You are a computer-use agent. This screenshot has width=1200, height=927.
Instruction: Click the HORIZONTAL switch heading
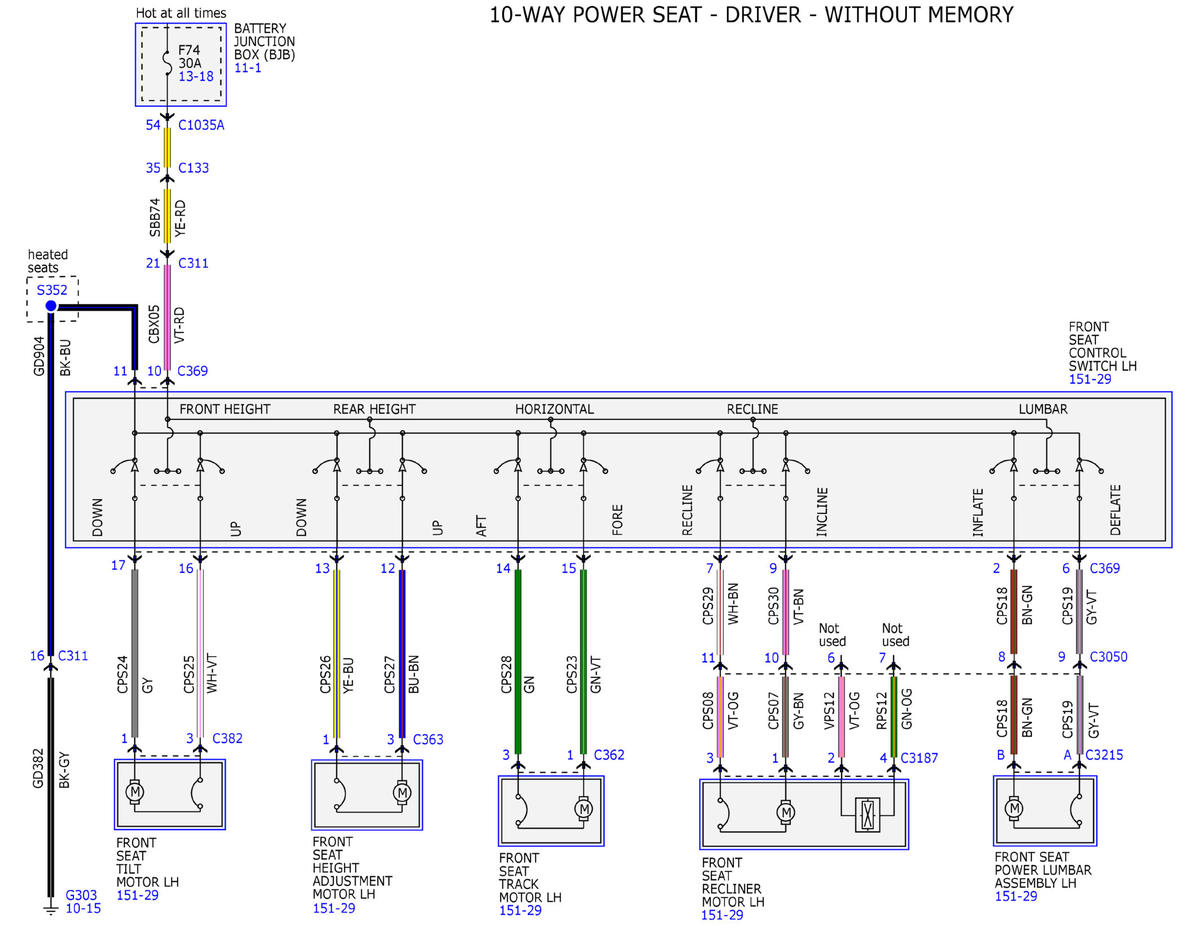coord(554,409)
